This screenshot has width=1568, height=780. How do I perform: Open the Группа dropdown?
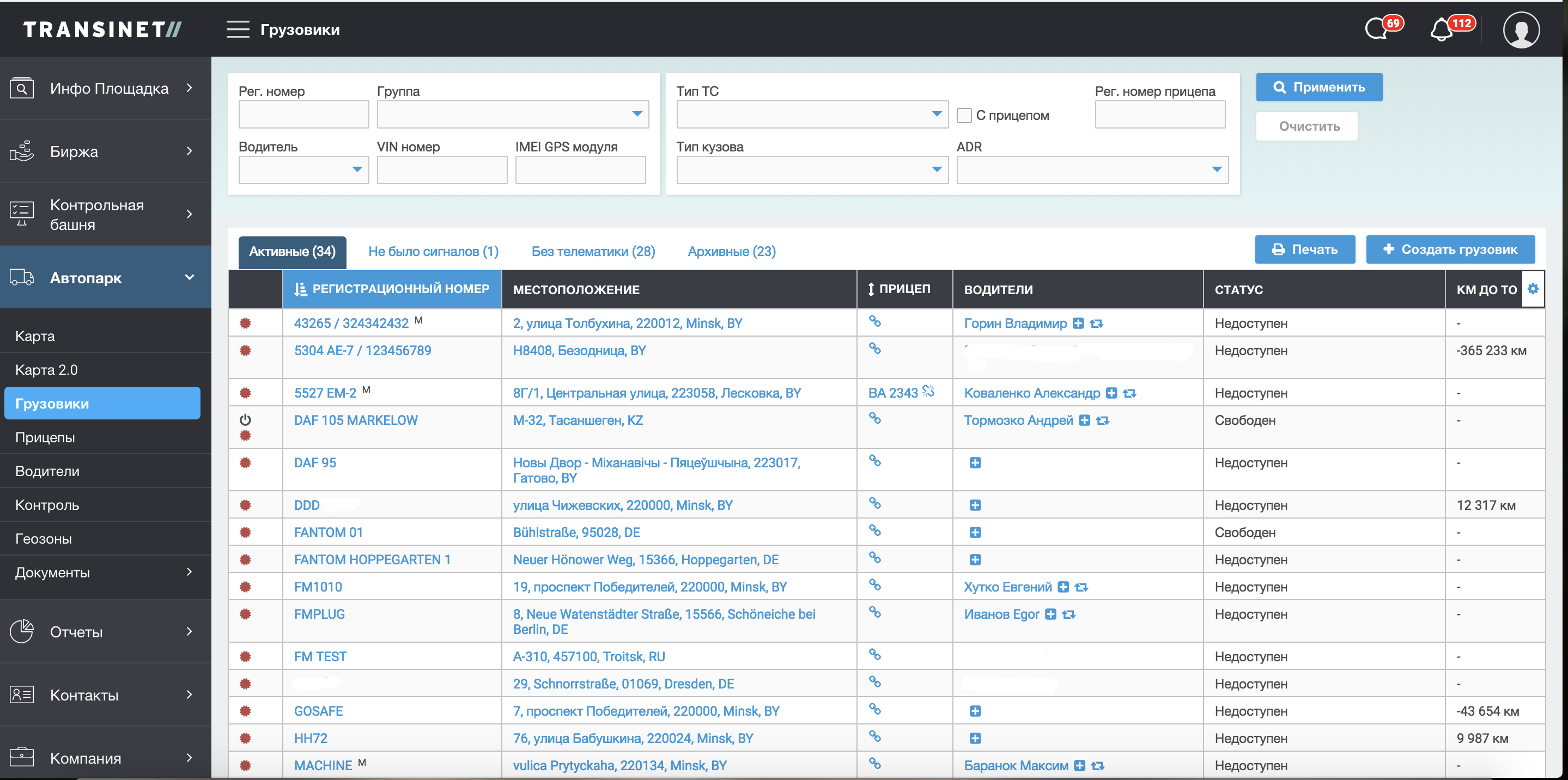pos(513,114)
